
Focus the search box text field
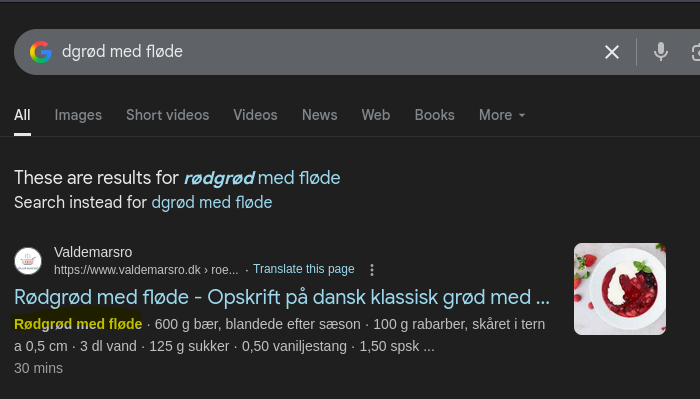point(328,52)
